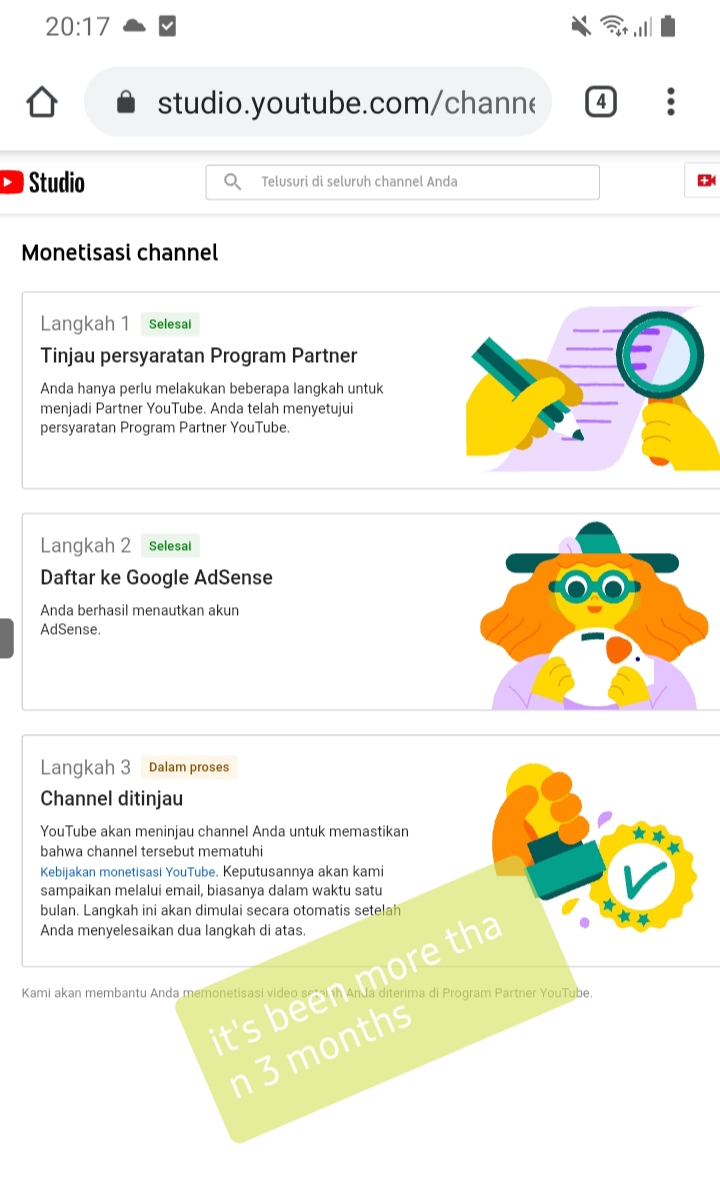
Task: Tap the browser home icon
Action: click(x=42, y=102)
